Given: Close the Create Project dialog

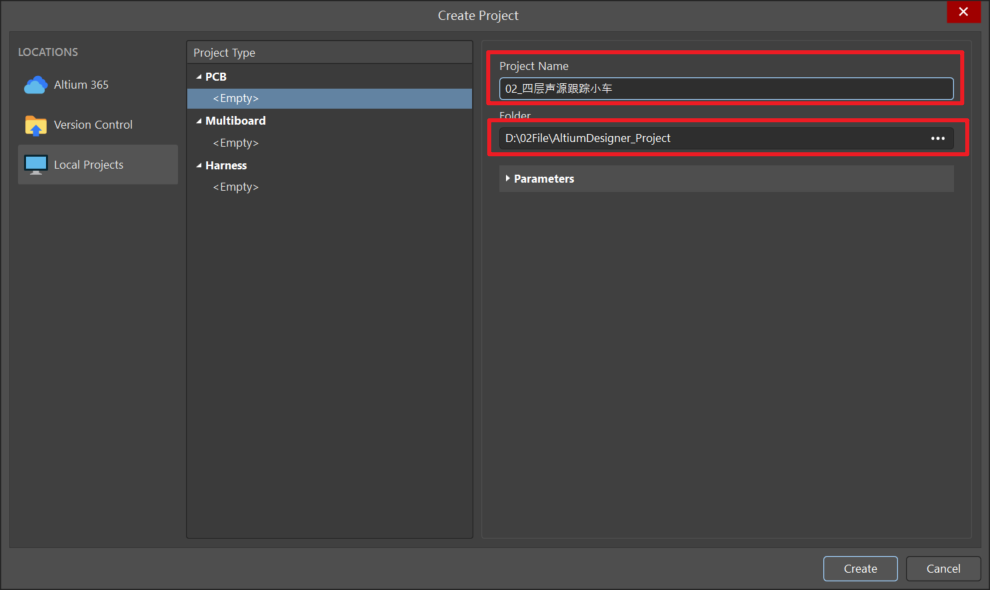Looking at the screenshot, I should 963,12.
